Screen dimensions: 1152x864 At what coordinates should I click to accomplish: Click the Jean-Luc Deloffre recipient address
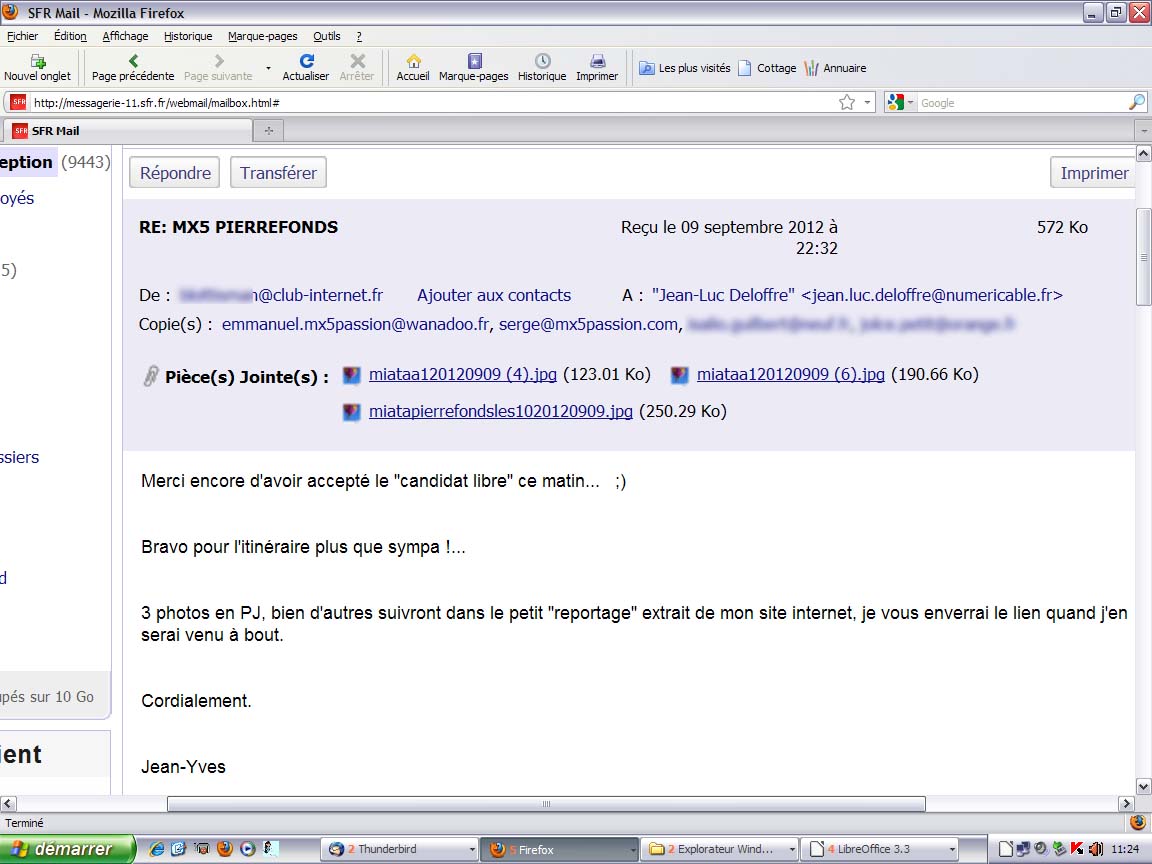pos(857,295)
